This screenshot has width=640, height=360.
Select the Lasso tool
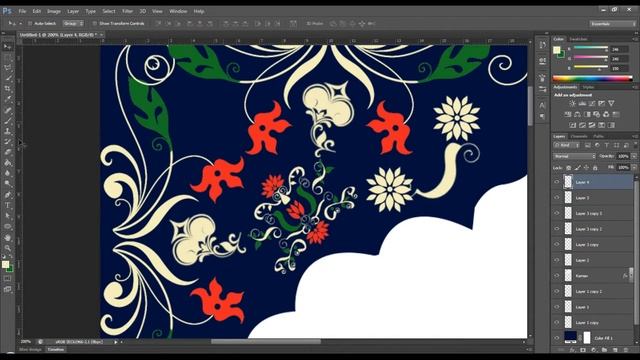coord(8,68)
